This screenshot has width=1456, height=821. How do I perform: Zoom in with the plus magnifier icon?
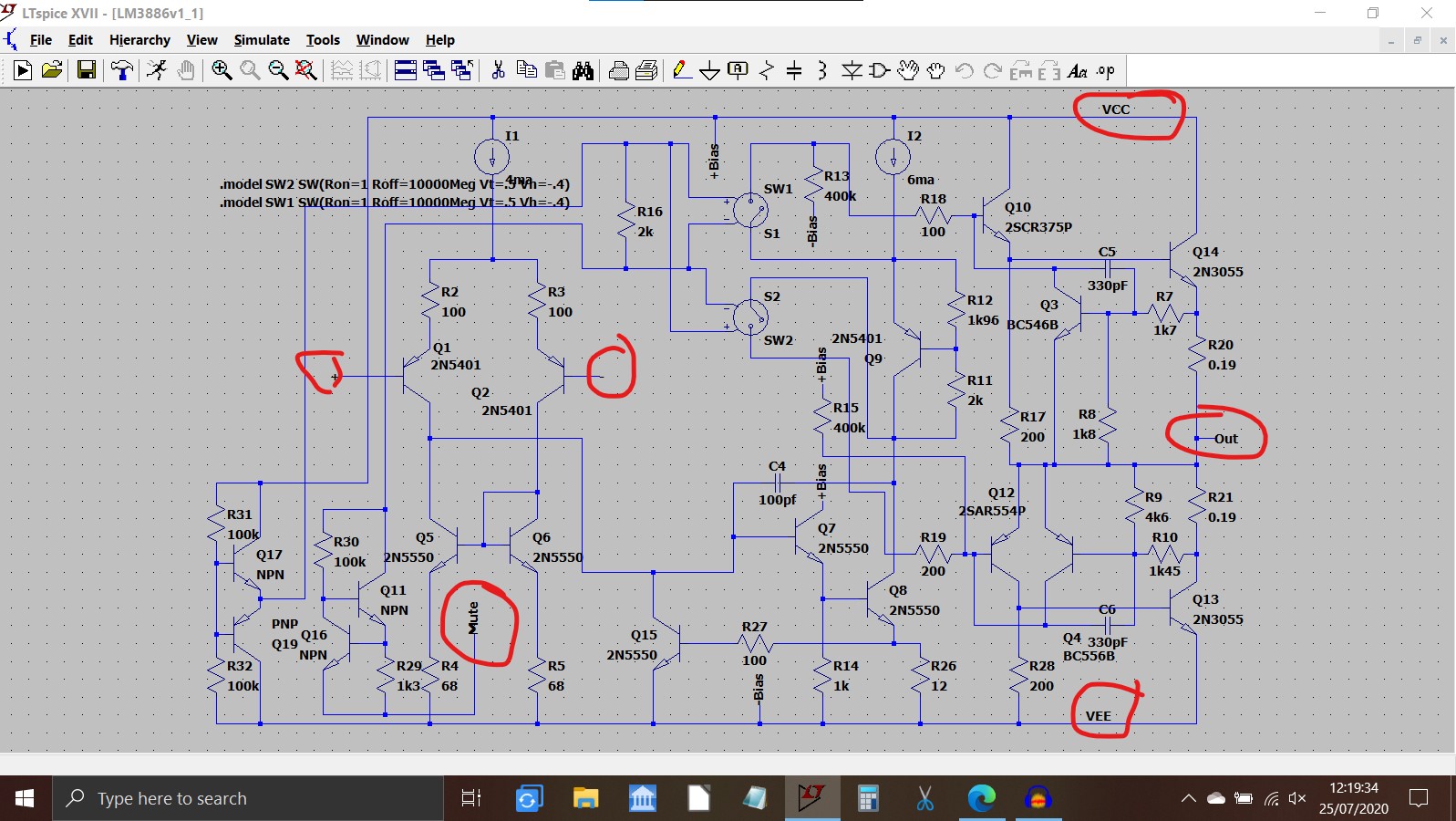click(222, 70)
